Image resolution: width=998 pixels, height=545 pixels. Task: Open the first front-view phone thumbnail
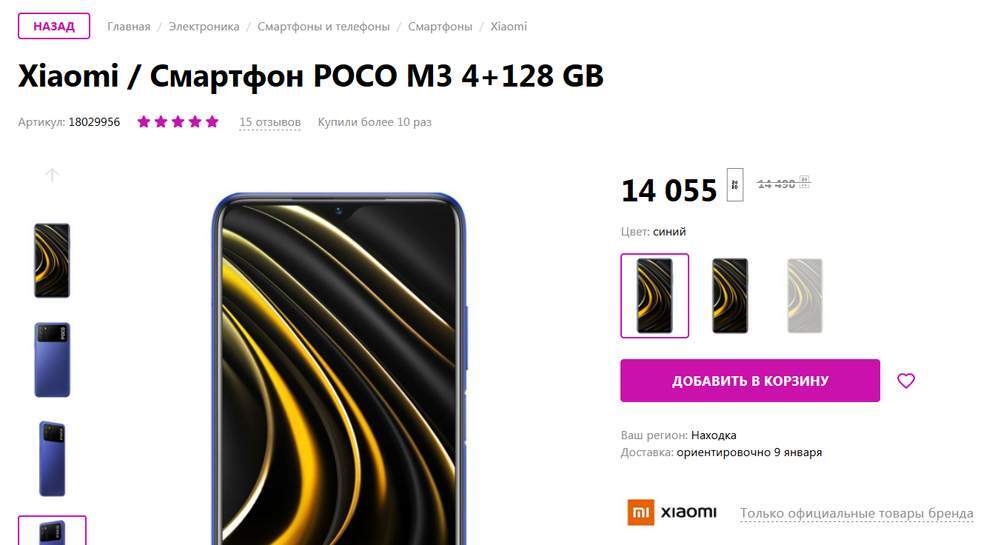[x=52, y=260]
